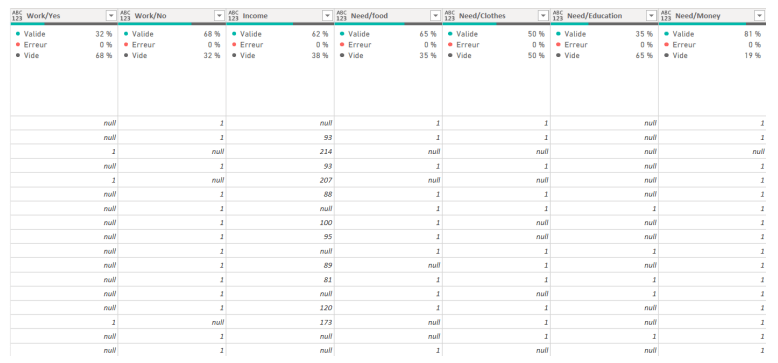Select the Income cell with value 214

click(x=280, y=151)
